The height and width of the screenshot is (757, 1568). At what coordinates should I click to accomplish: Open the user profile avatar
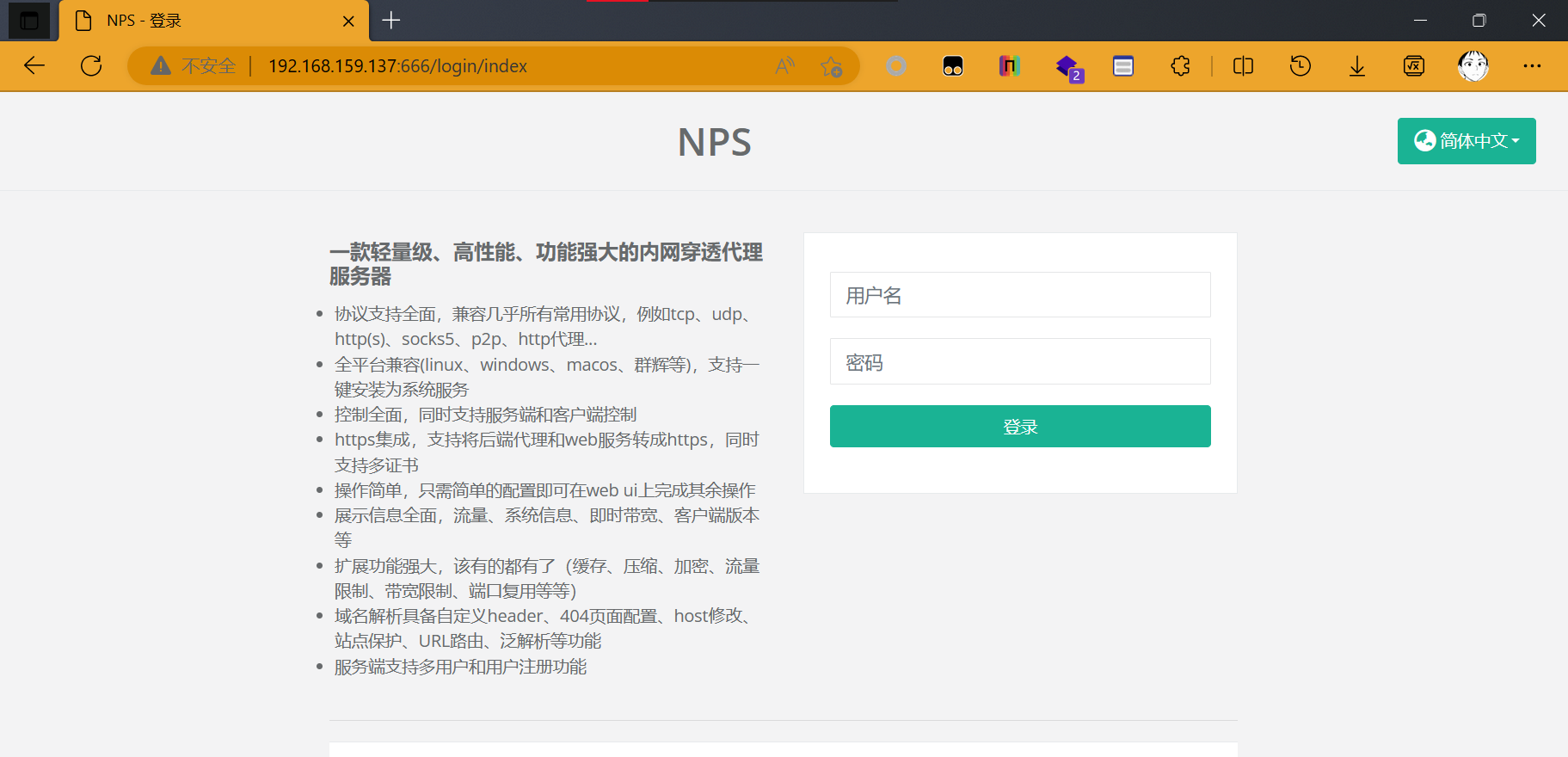click(1473, 65)
